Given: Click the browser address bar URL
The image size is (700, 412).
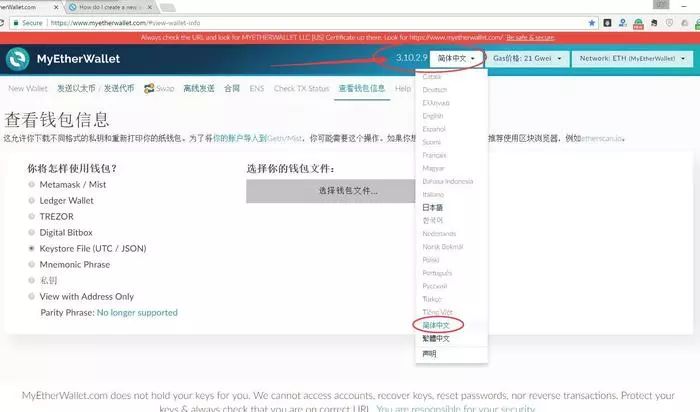Looking at the screenshot, I should 125,23.
